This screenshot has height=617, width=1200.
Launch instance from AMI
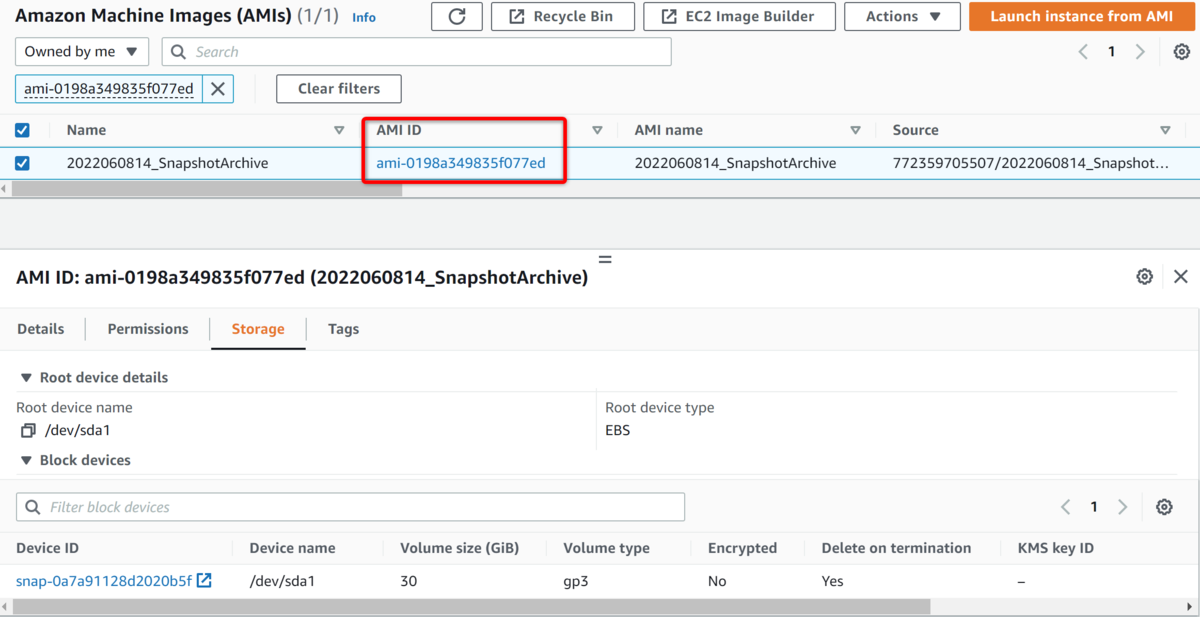pos(1082,16)
